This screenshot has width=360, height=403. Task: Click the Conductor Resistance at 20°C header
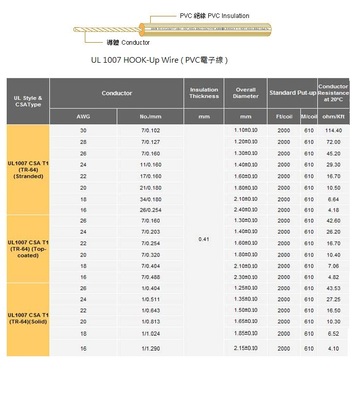(x=333, y=93)
